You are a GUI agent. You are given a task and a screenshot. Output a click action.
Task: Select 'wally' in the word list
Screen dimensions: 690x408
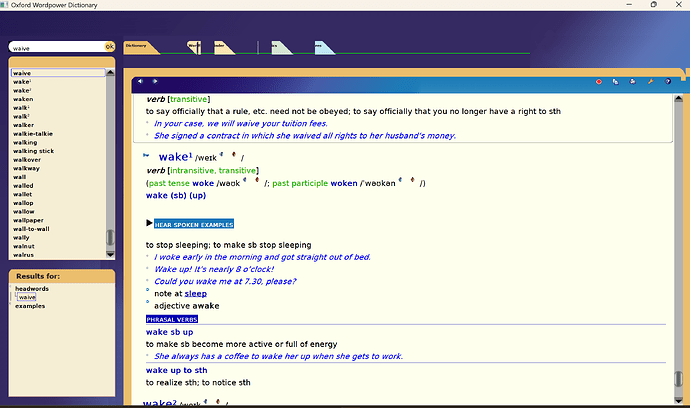coord(21,238)
